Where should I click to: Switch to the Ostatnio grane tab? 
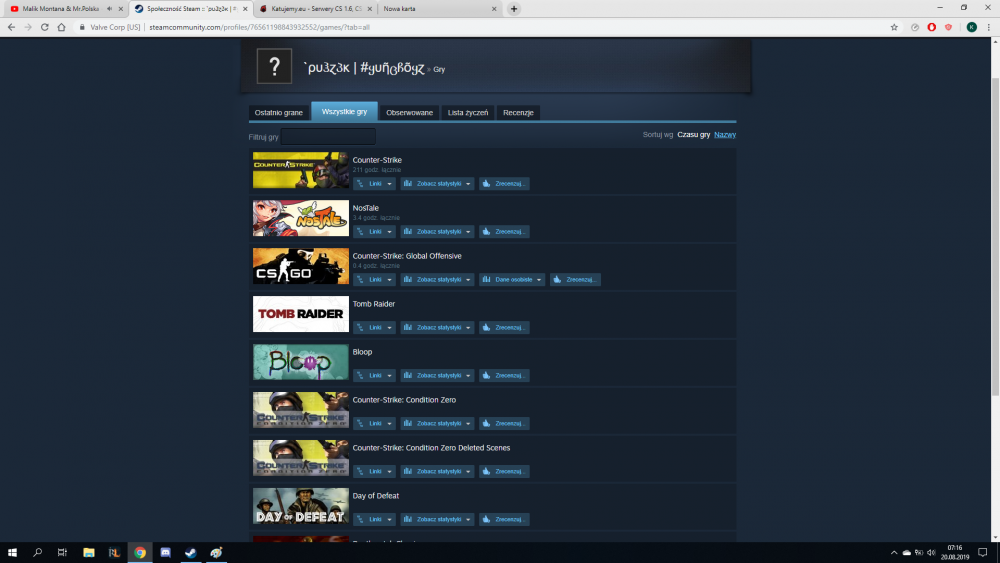click(279, 113)
